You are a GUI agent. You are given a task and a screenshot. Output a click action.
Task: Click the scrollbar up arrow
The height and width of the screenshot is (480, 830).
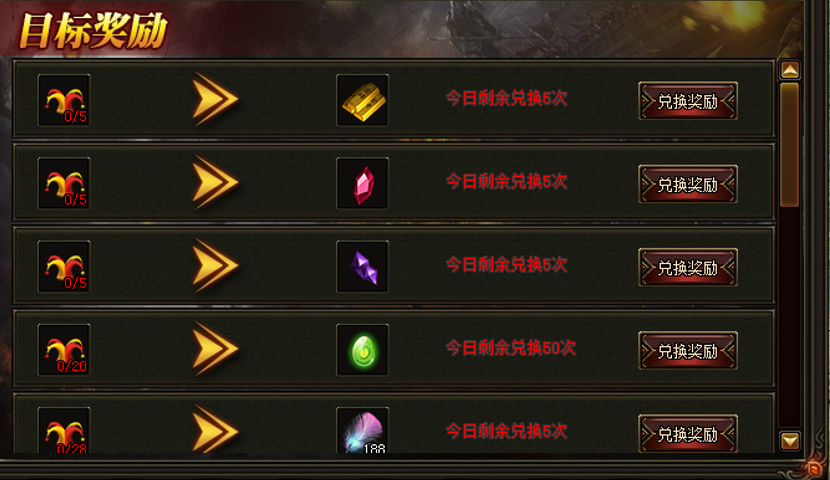[x=790, y=70]
